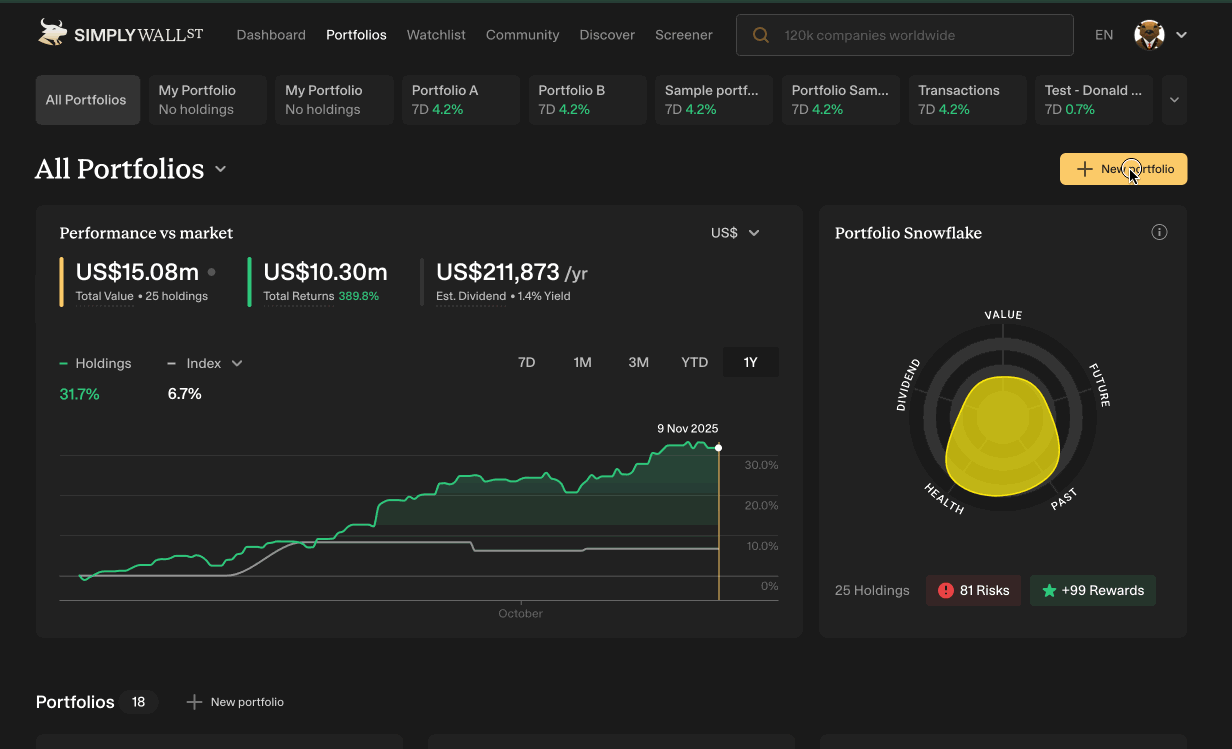Open the All Portfolios heading dropdown
This screenshot has height=749, width=1232.
[221, 170]
